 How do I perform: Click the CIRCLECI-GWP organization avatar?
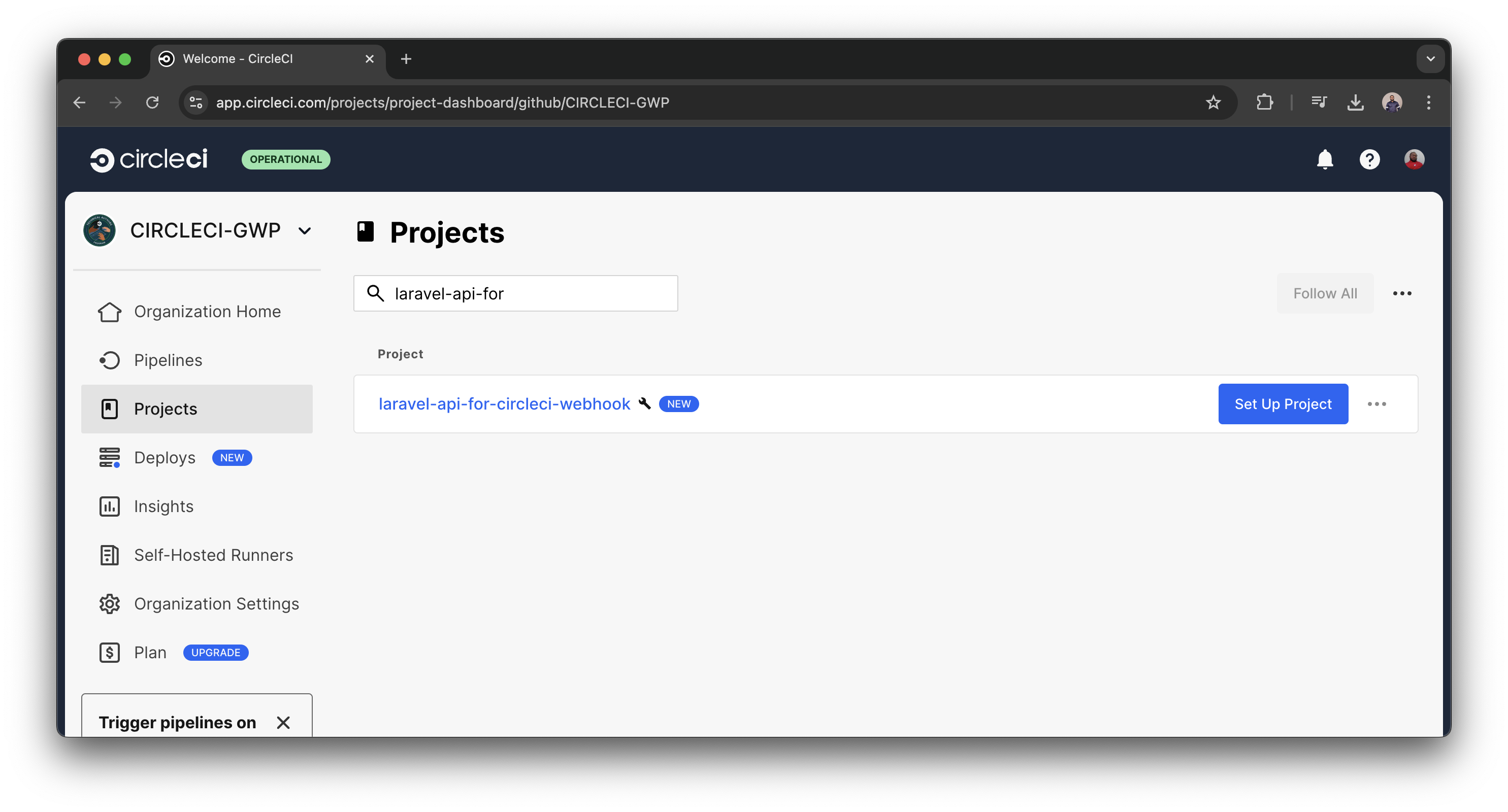100,230
